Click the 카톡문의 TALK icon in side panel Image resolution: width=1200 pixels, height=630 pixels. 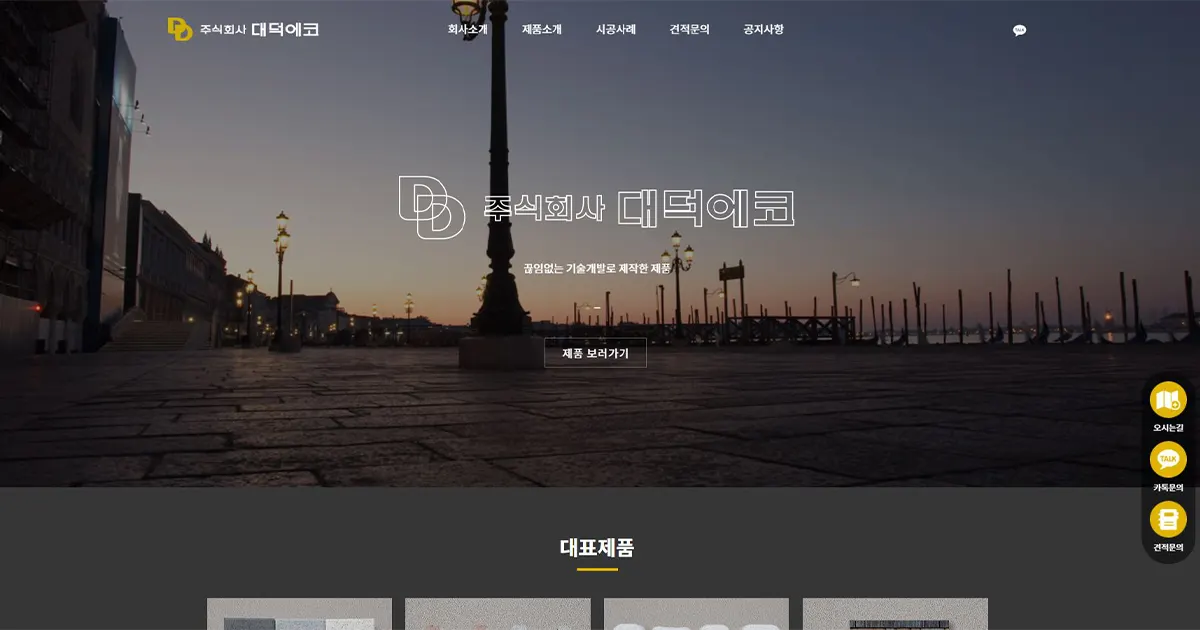point(1168,460)
